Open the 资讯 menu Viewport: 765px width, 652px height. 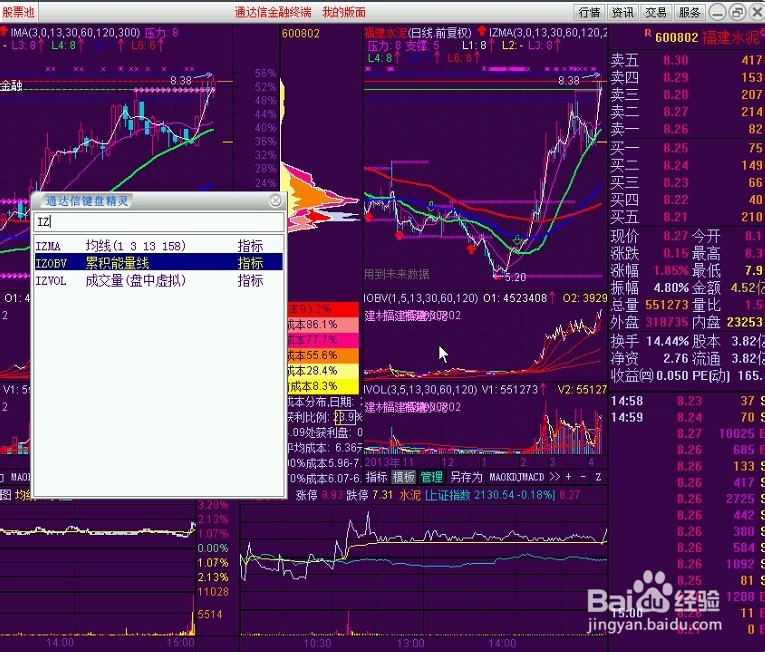[623, 12]
